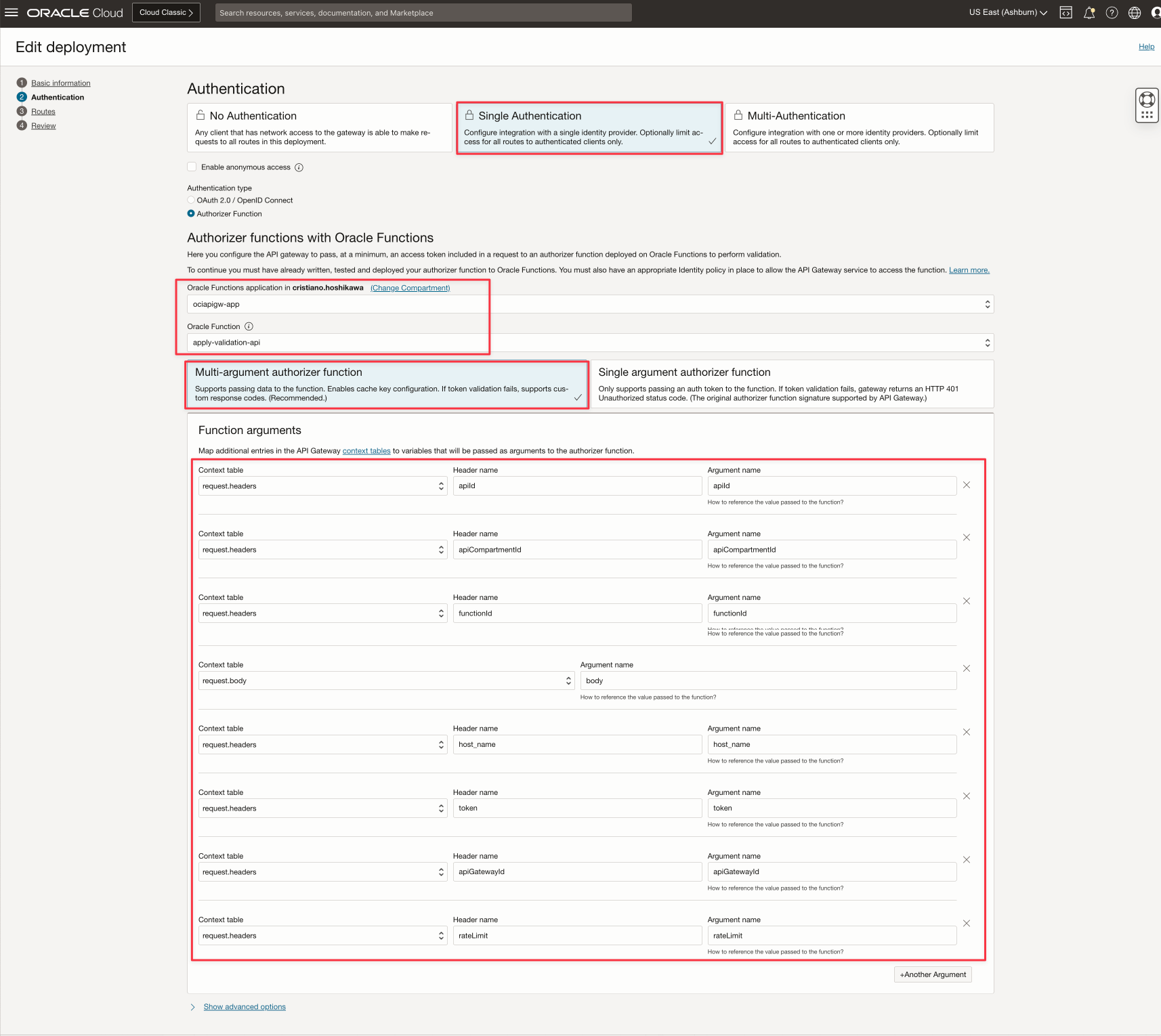Open the US East (Ashburn) region dropdown
The image size is (1161, 1036).
1007,13
